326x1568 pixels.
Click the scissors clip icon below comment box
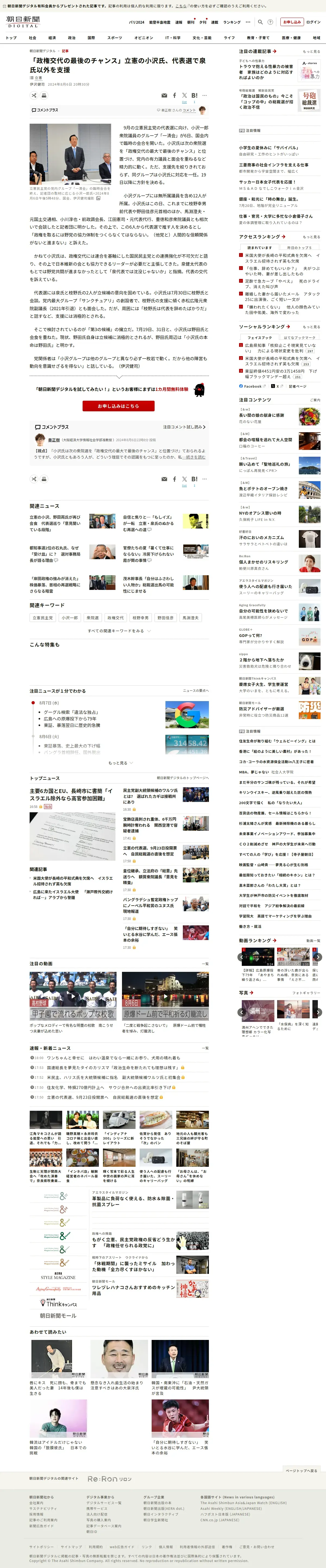coord(34,479)
